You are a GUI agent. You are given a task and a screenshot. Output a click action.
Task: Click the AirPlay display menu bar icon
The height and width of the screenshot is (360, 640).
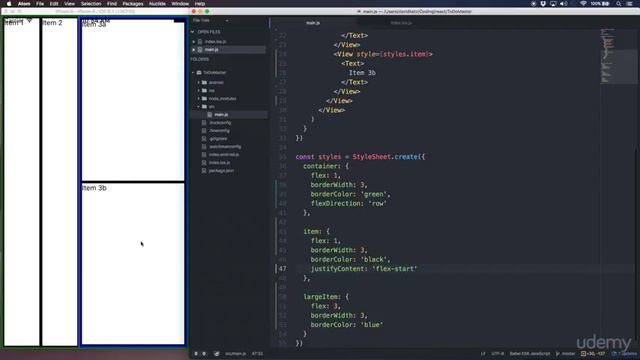(x=553, y=4)
